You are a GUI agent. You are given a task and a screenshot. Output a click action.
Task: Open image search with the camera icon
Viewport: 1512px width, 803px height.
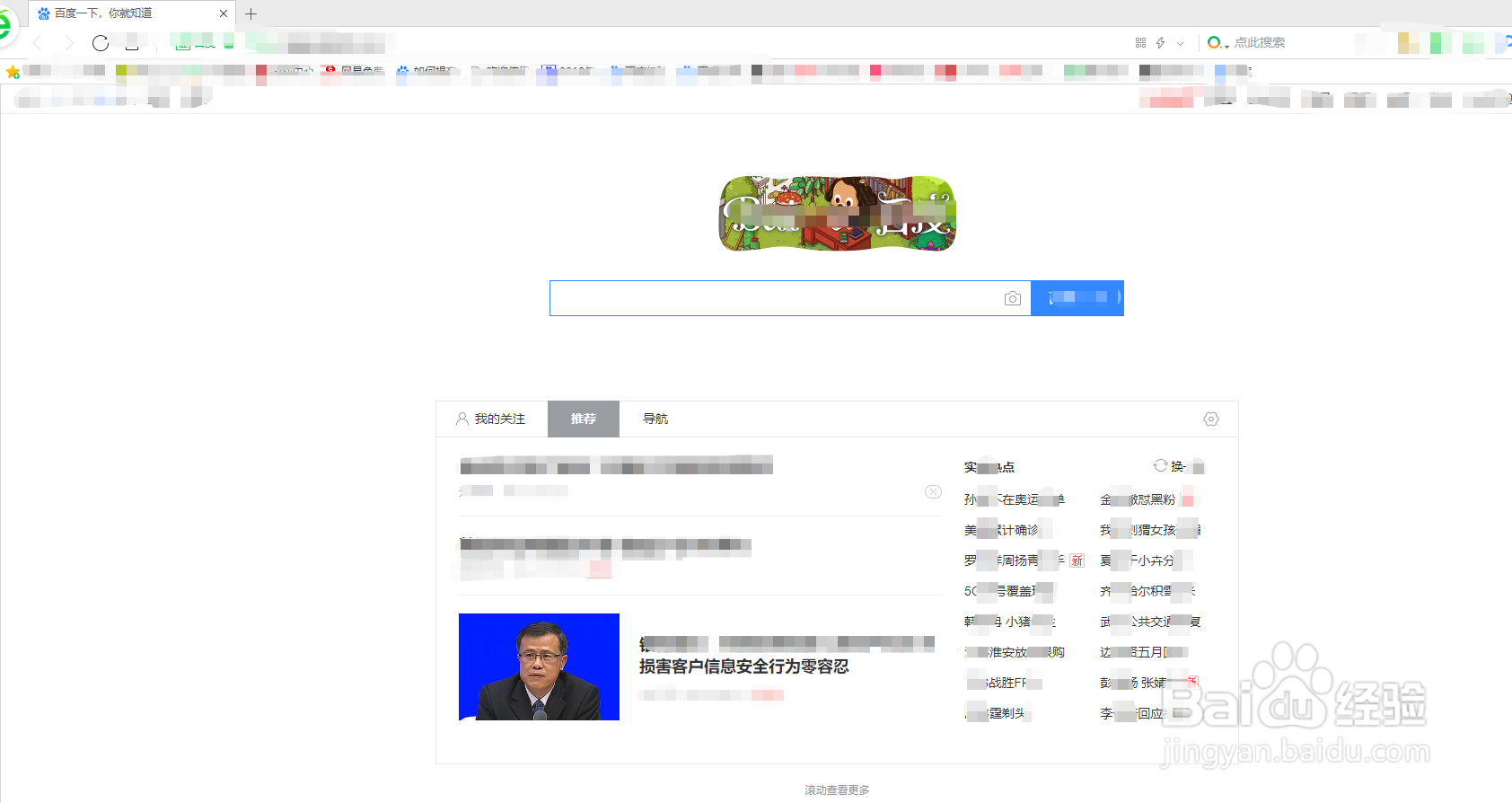1013,298
